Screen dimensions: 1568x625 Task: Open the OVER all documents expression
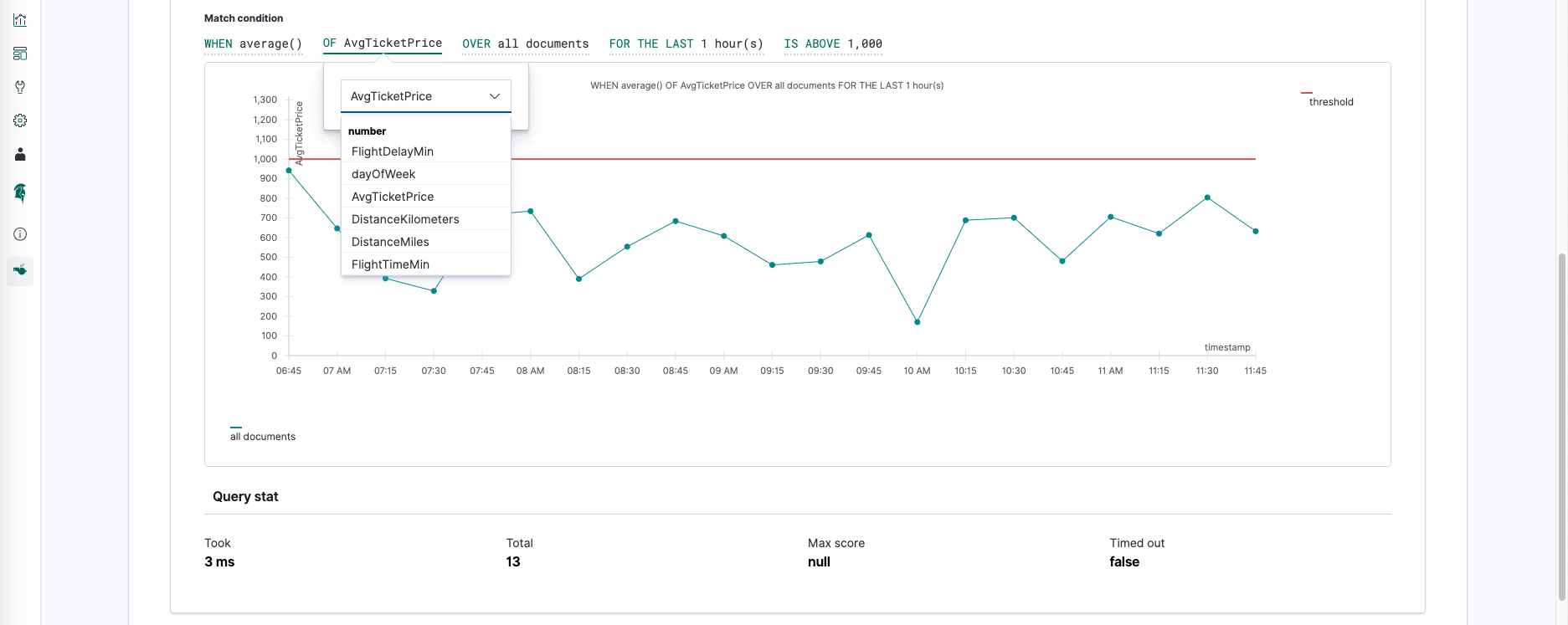pos(526,44)
